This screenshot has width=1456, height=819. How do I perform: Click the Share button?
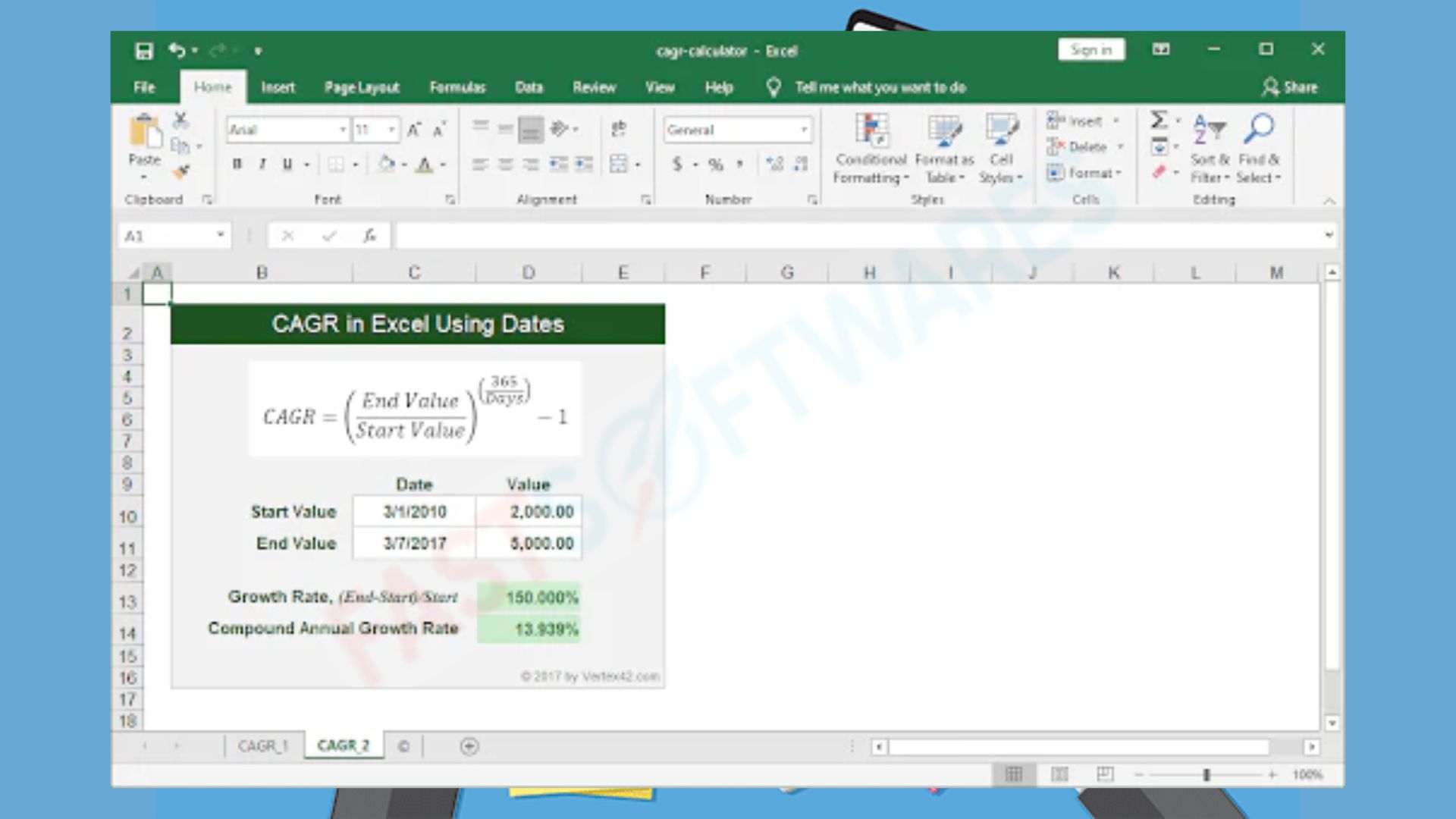[1290, 87]
